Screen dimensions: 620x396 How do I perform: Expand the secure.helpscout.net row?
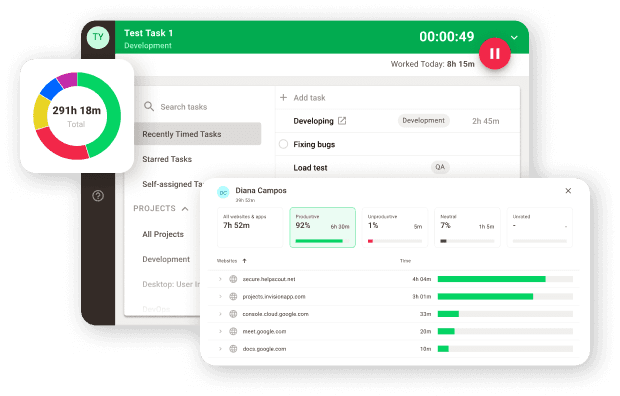(220, 279)
